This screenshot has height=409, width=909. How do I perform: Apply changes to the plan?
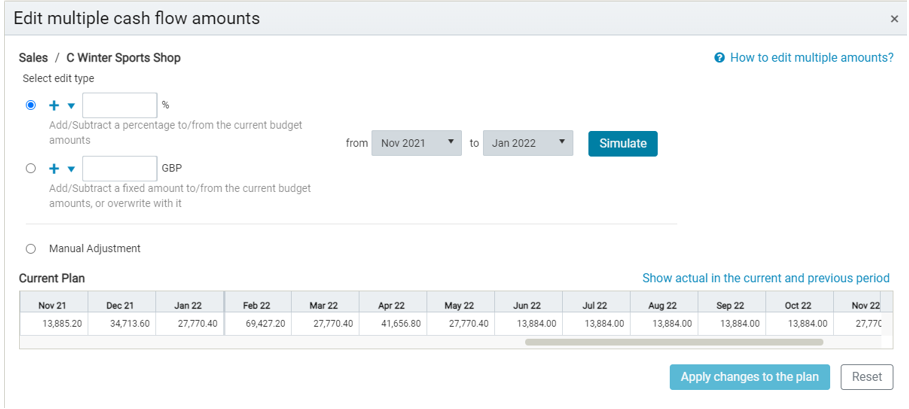pyautogui.click(x=750, y=377)
